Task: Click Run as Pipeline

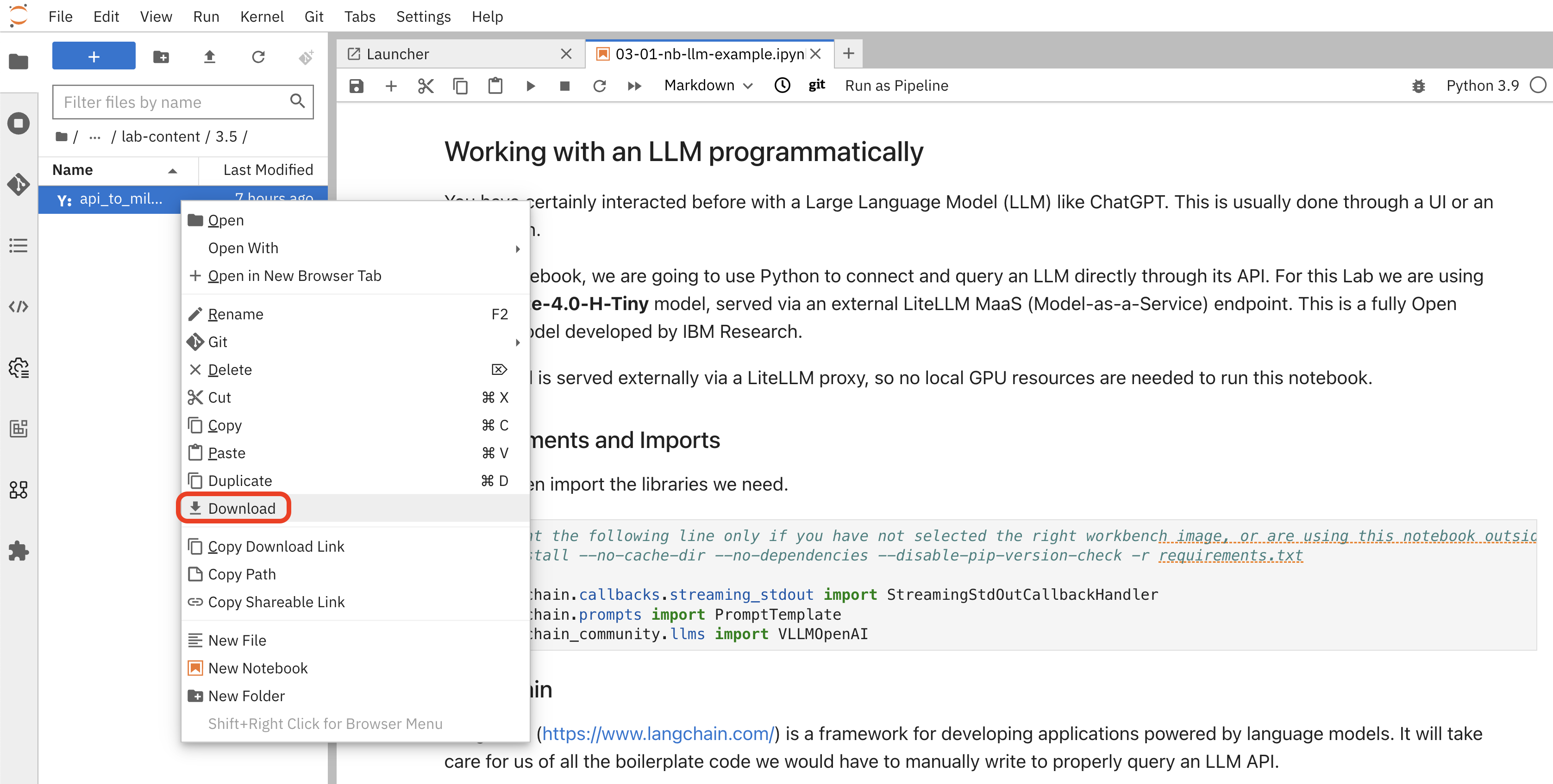Action: [896, 86]
